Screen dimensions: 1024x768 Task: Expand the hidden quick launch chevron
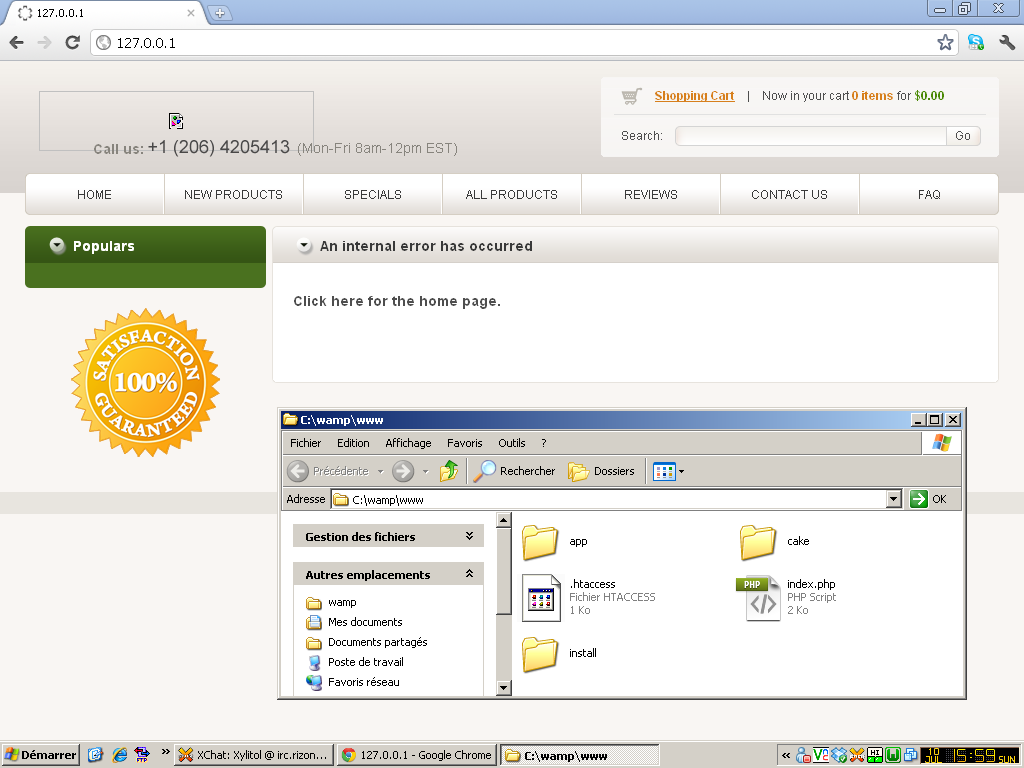[x=165, y=752]
